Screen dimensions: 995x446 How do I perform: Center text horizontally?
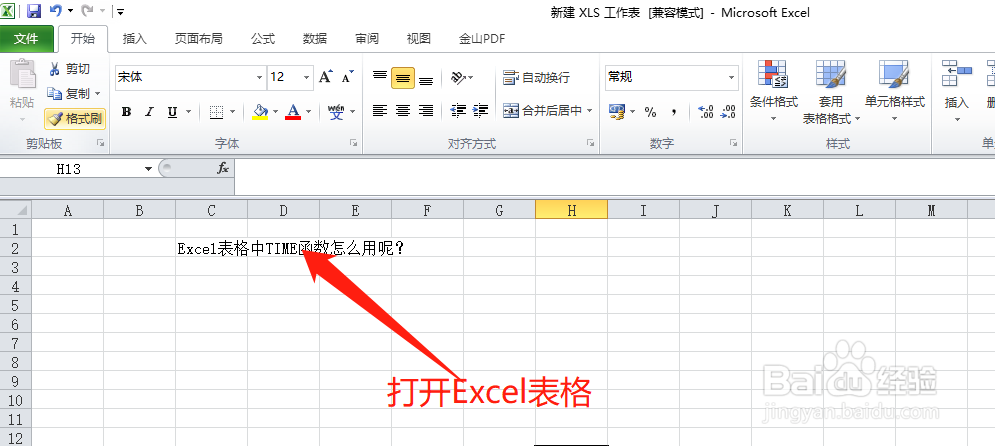[403, 111]
